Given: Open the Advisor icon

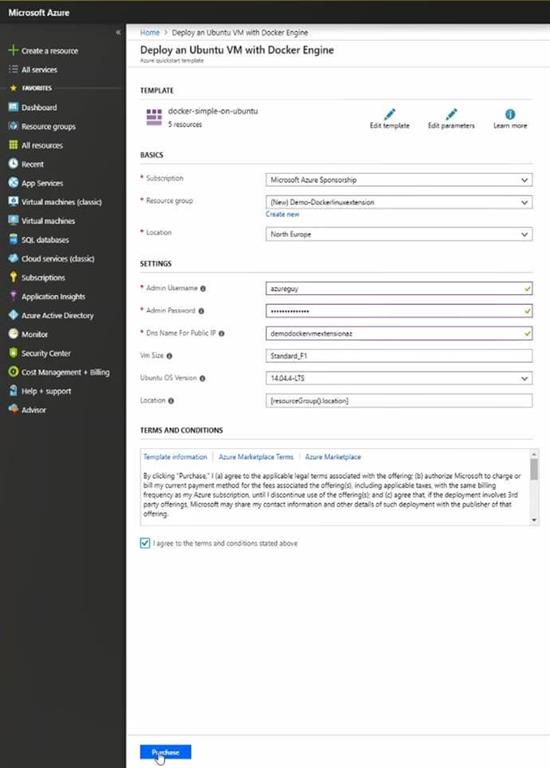Looking at the screenshot, I should click(x=13, y=409).
